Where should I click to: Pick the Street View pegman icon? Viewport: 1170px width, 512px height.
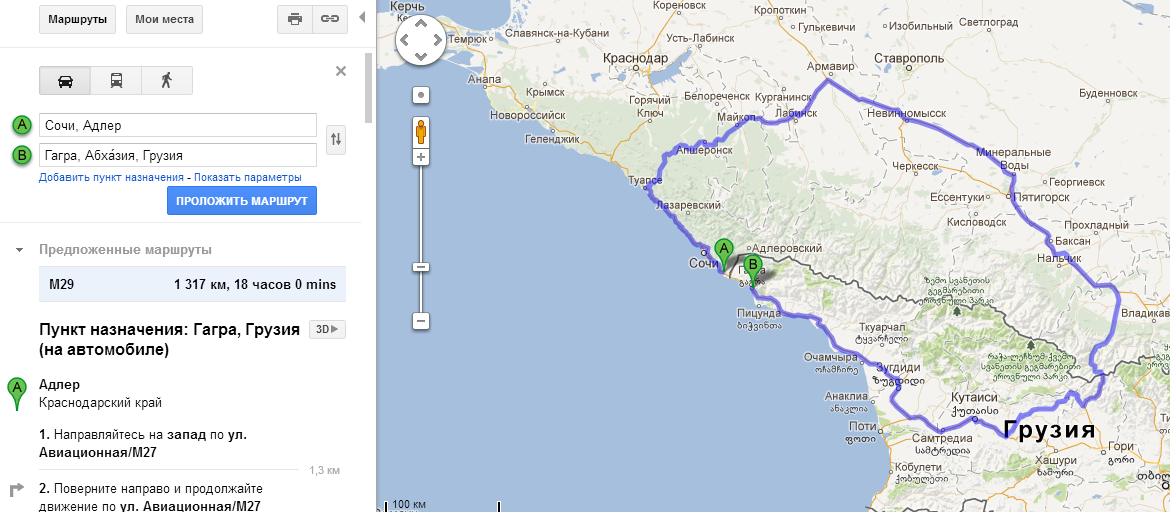click(421, 132)
